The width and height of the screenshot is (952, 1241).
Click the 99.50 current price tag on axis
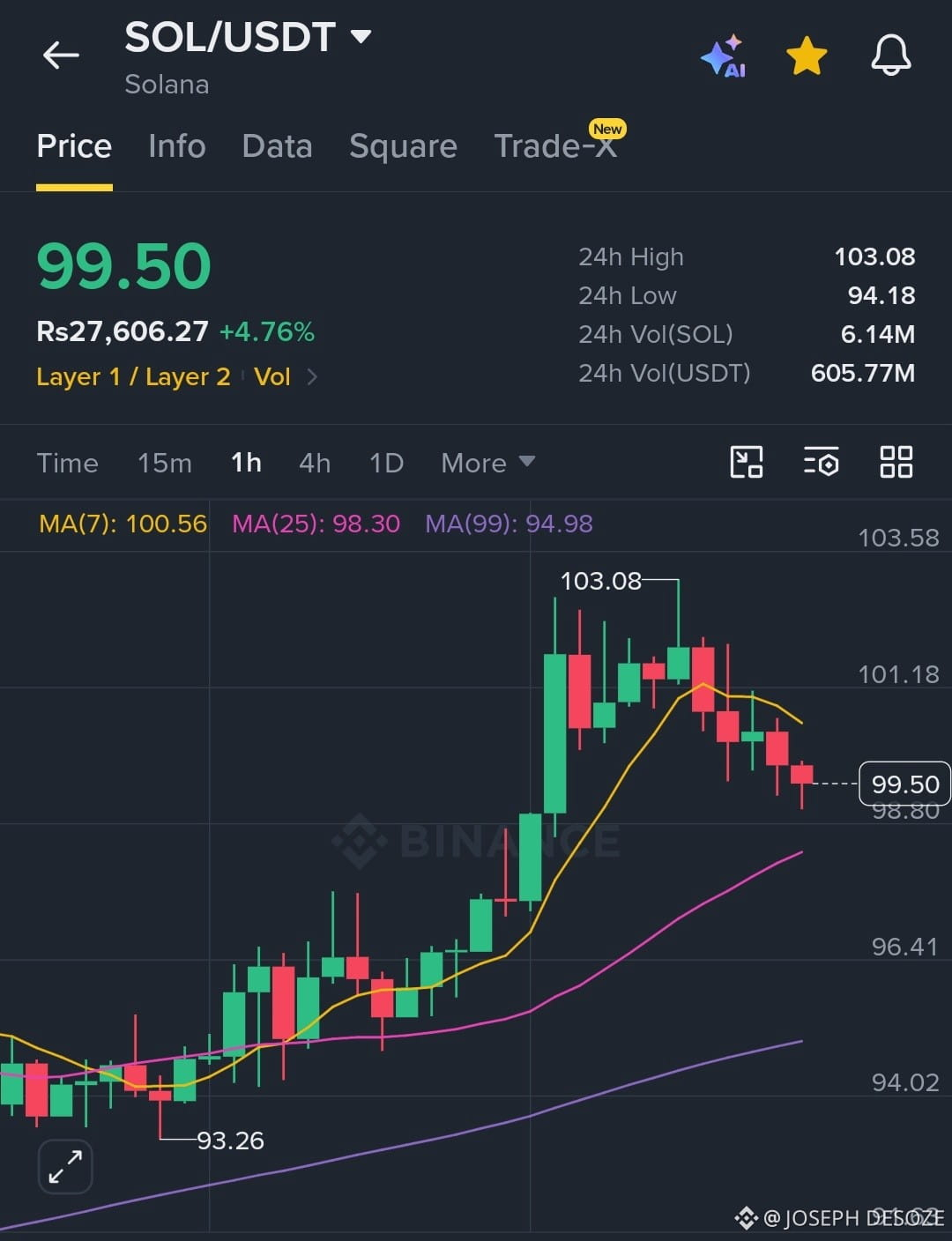pos(904,784)
